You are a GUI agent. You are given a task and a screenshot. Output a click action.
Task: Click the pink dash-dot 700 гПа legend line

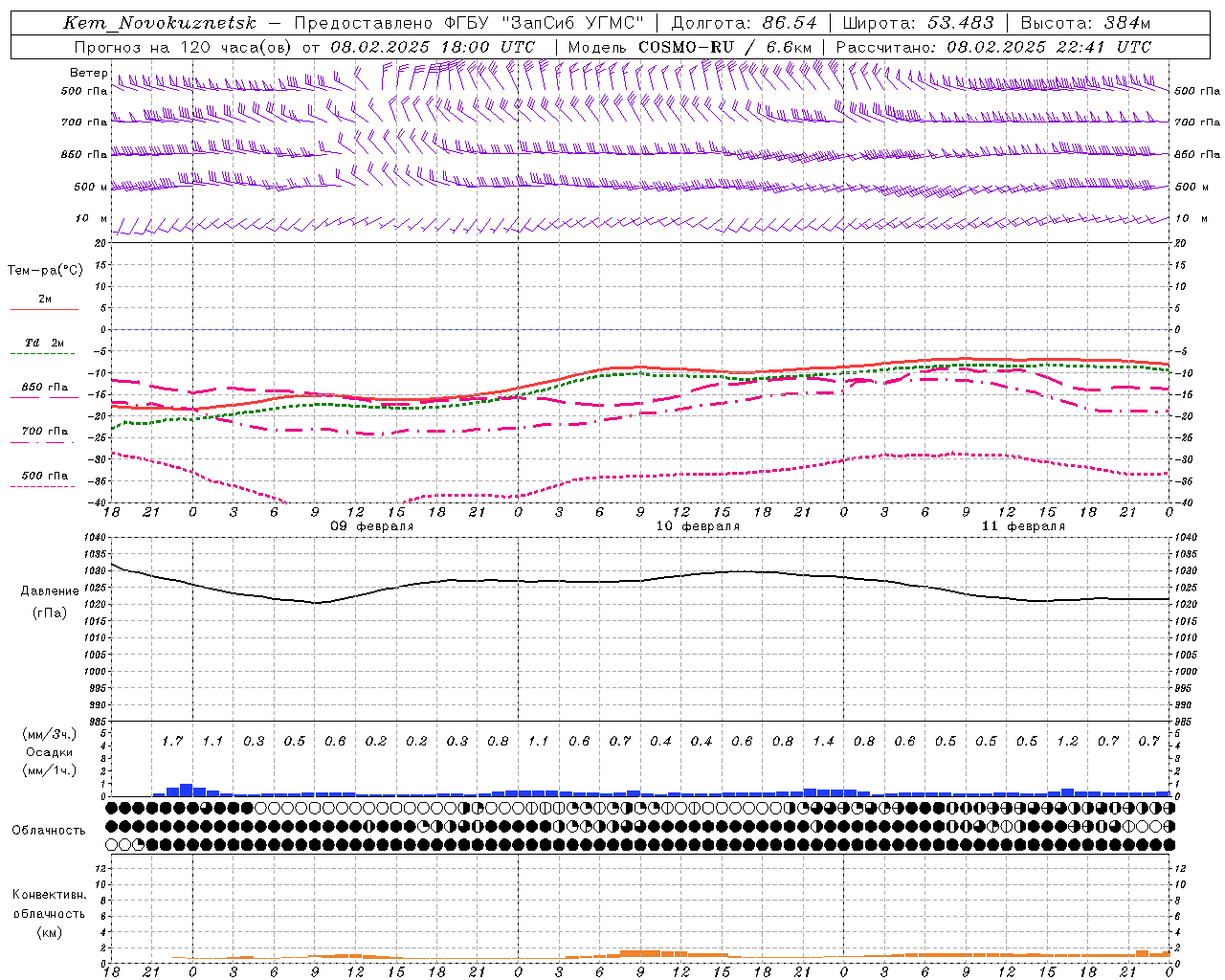(x=44, y=442)
